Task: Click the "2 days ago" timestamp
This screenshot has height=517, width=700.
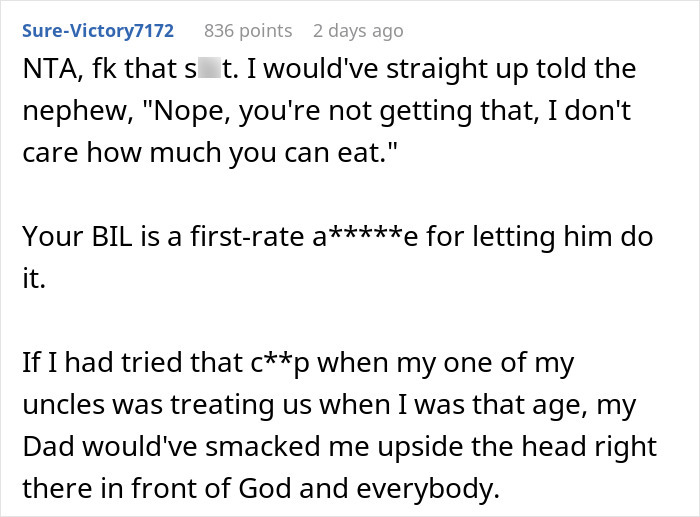Action: 359,31
